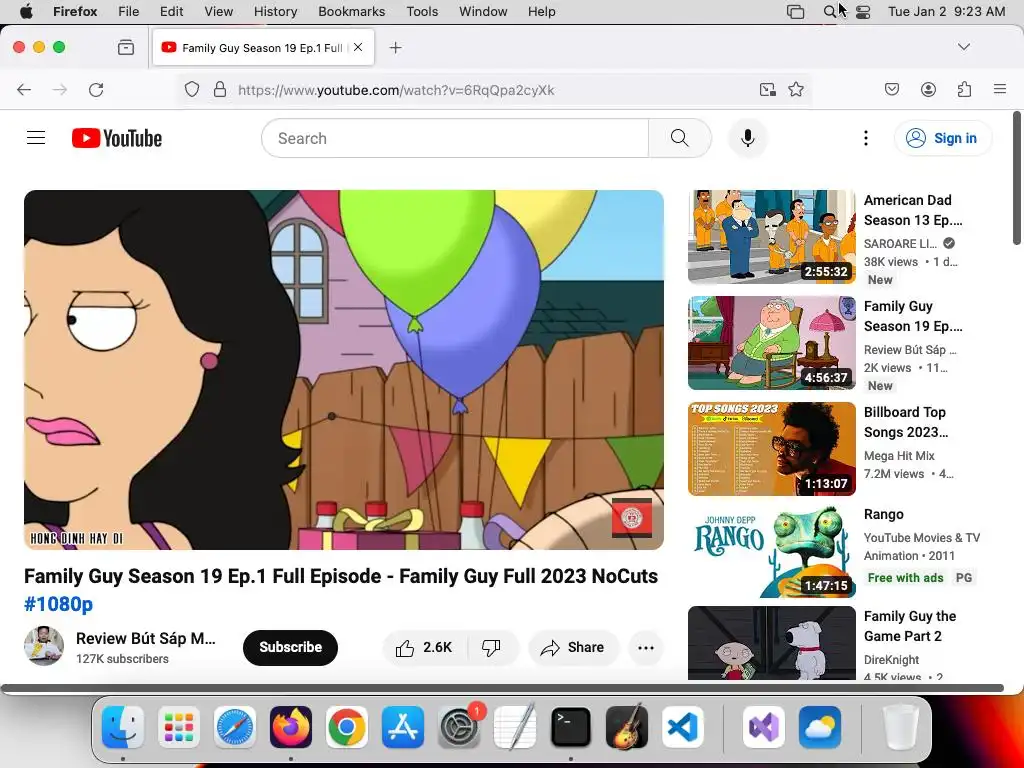
Task: Dislike the video with thumbs down
Action: pos(491,647)
